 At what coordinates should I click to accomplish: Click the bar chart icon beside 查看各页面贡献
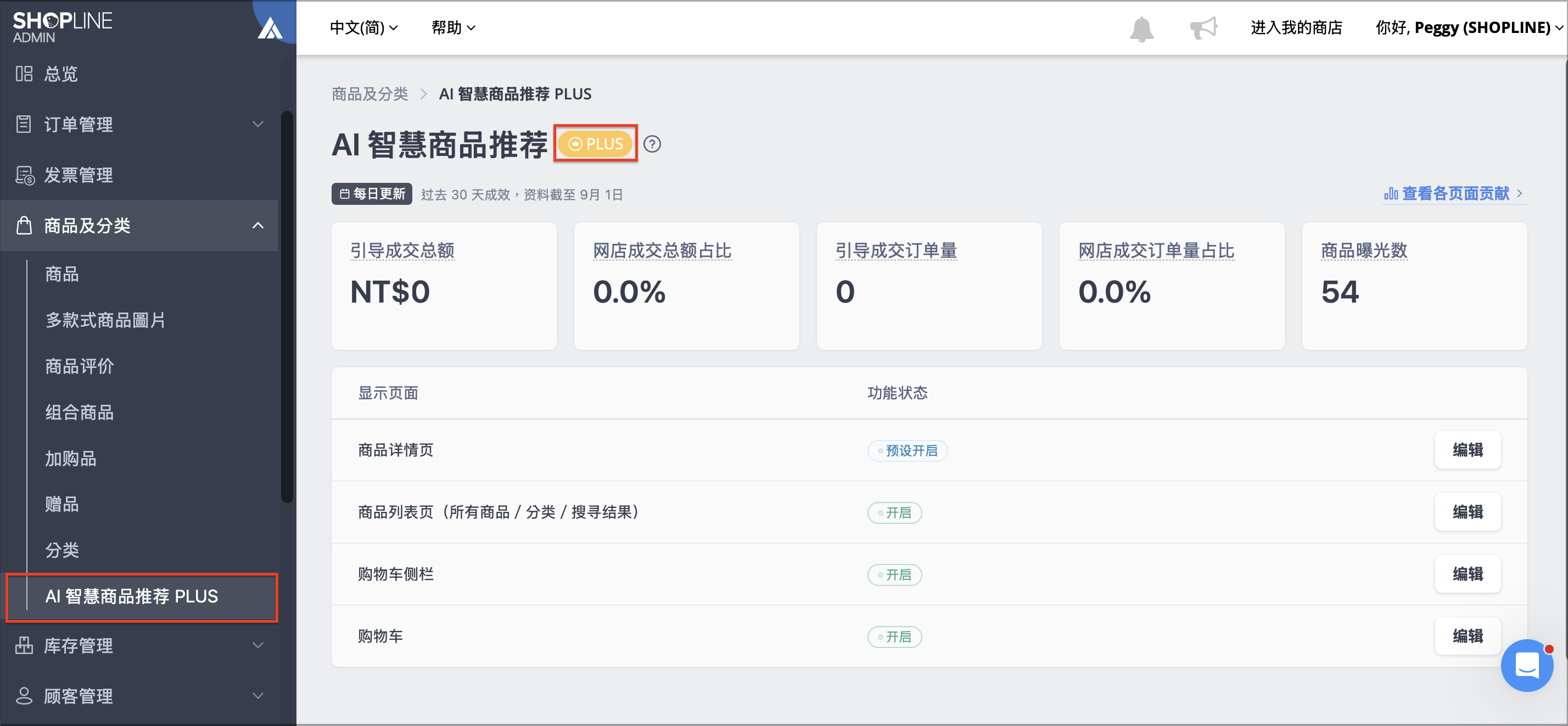(x=1391, y=194)
